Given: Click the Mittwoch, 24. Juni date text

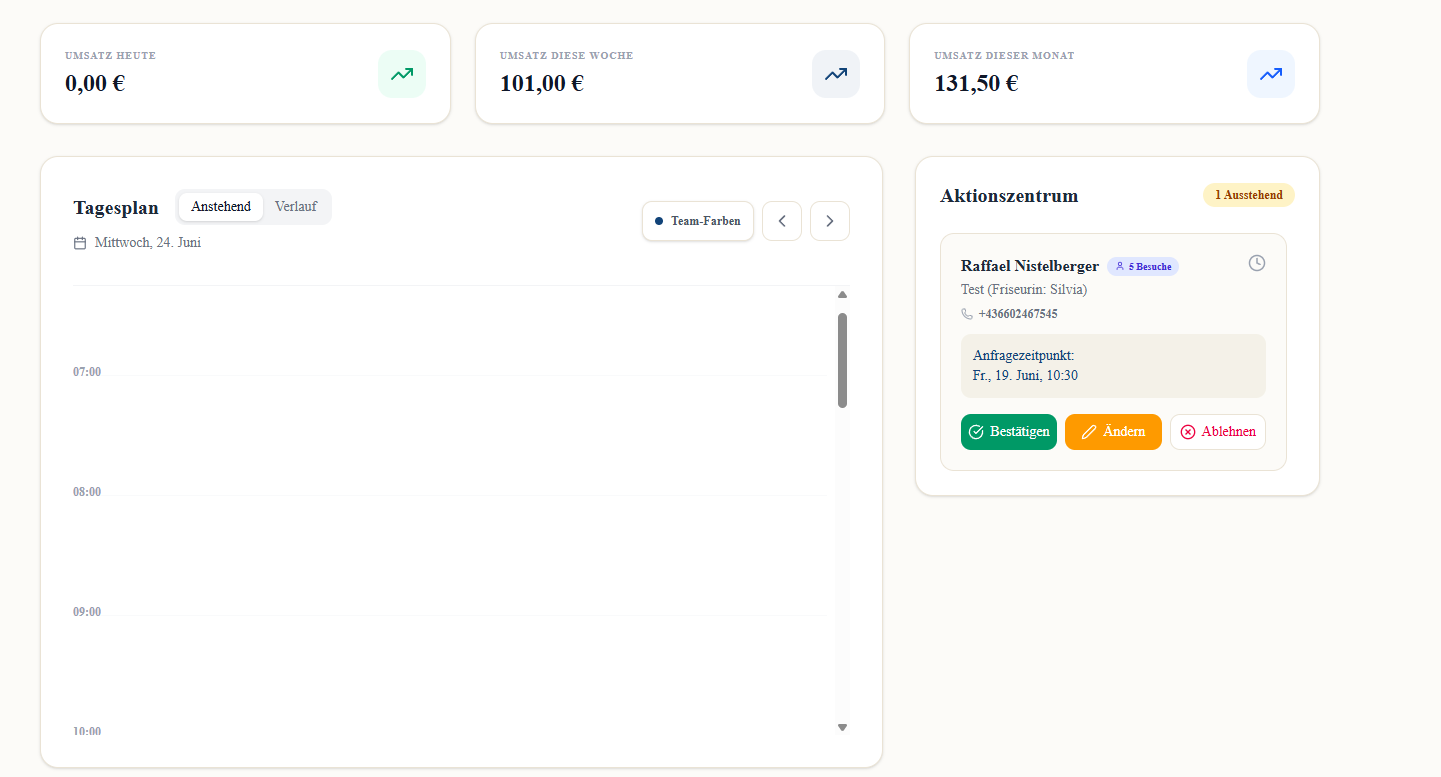Looking at the screenshot, I should (148, 243).
